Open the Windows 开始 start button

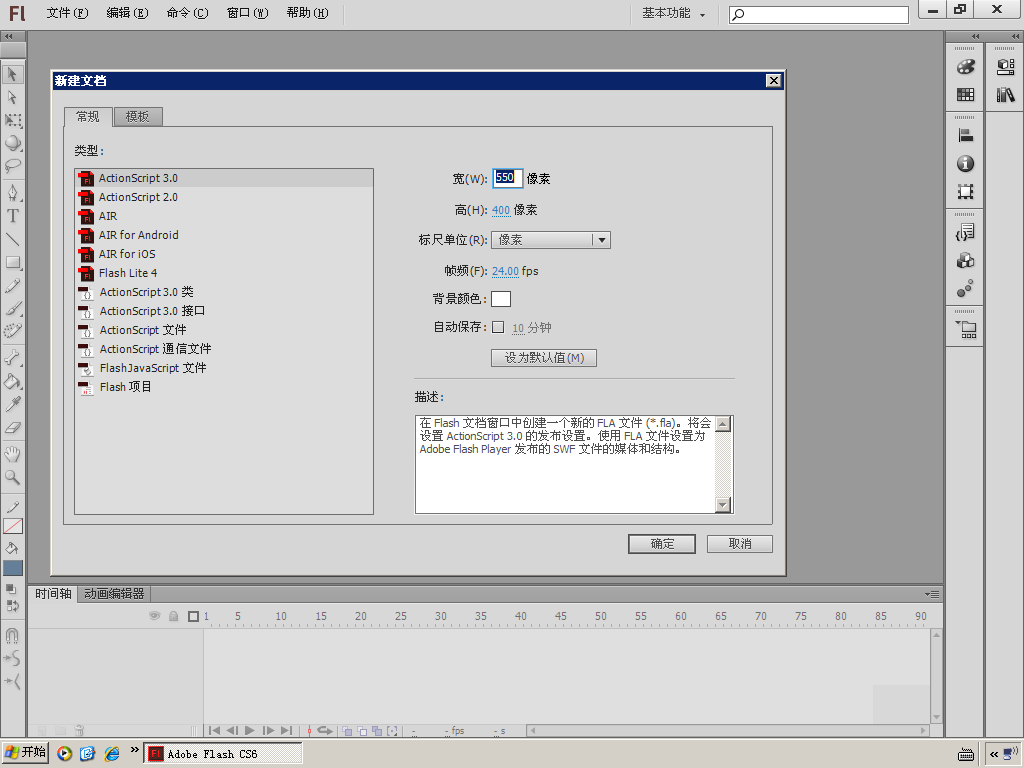[25, 753]
